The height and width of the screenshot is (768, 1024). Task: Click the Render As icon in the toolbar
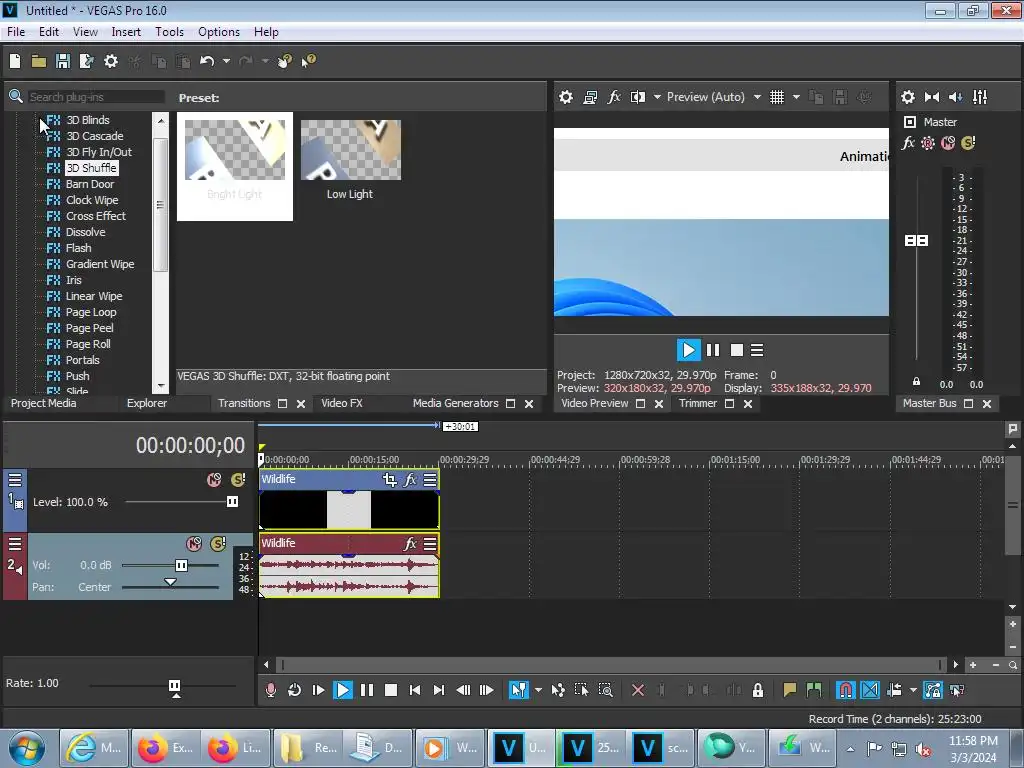click(86, 61)
